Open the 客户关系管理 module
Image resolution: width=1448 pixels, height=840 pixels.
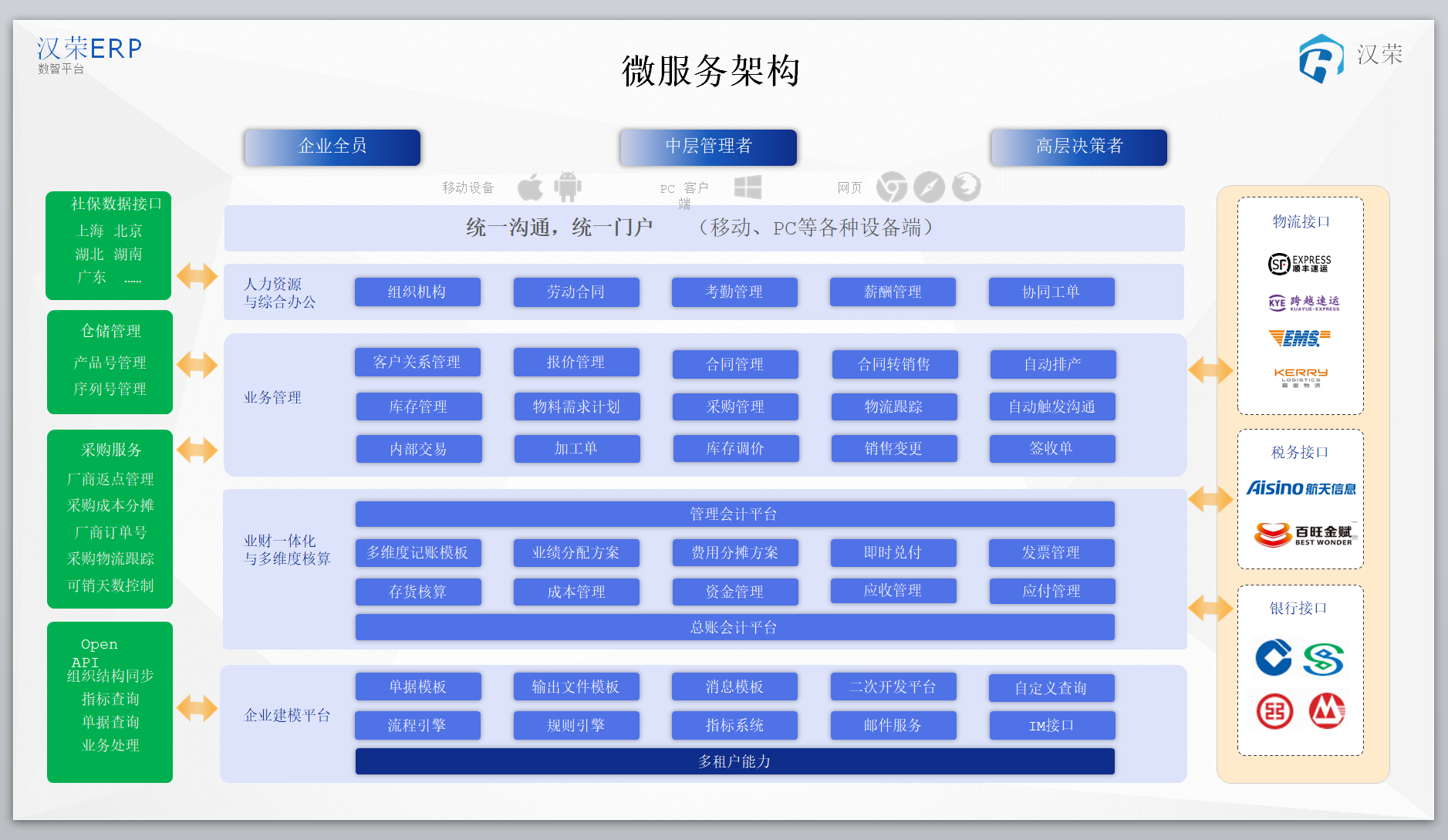click(x=417, y=363)
